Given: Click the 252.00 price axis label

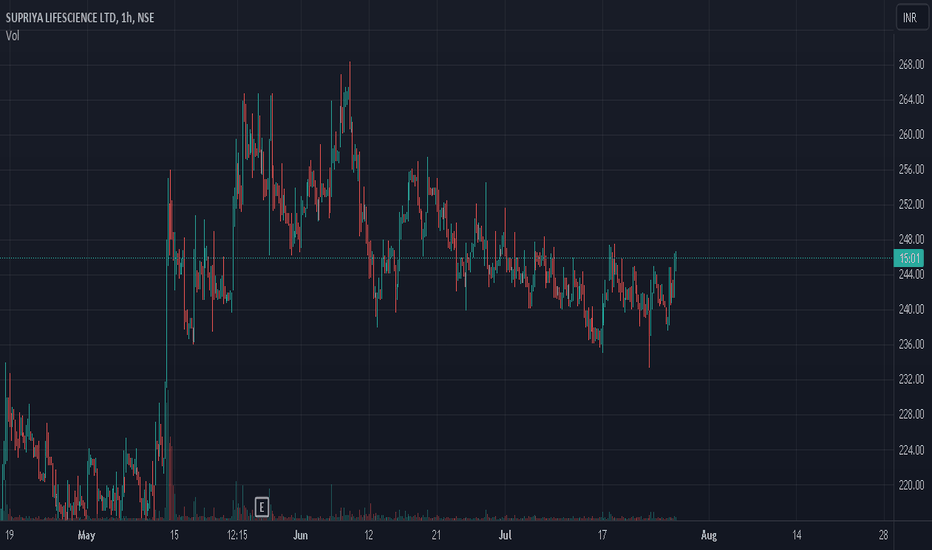Looking at the screenshot, I should coord(911,205).
